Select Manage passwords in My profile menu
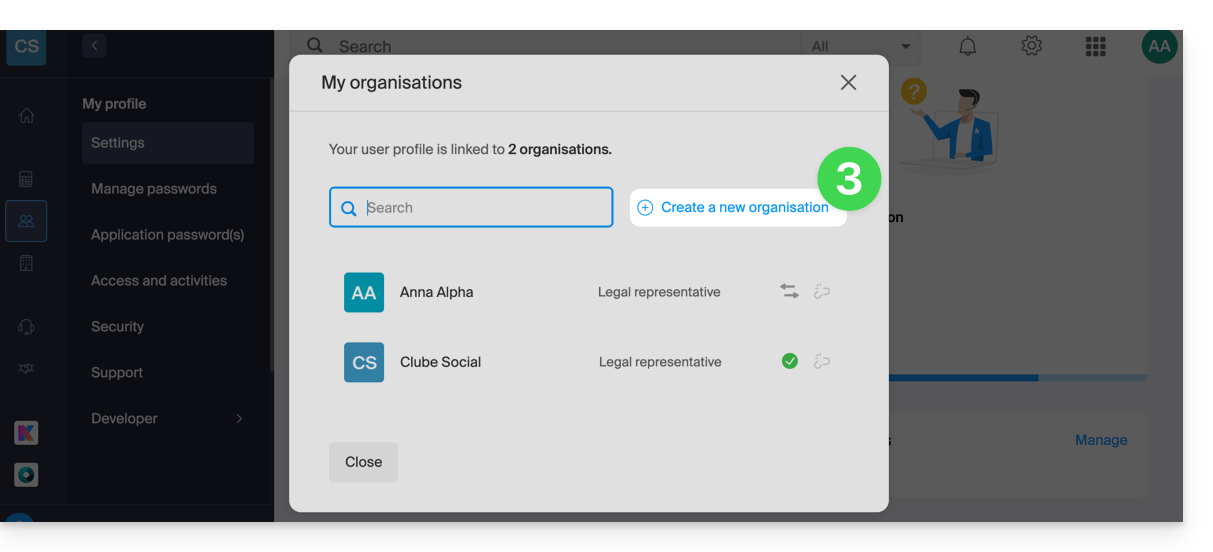This screenshot has width=1213, height=552. 154,189
